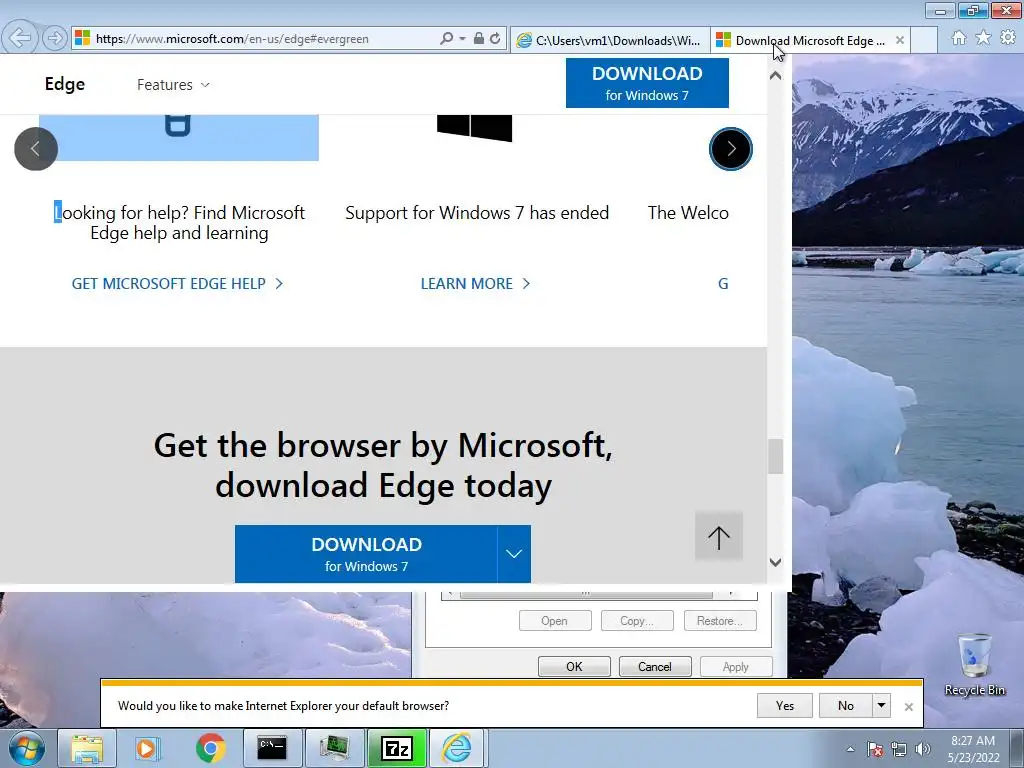Image resolution: width=1024 pixels, height=768 pixels.
Task: Click the page vertical scrollbar thumb
Action: click(x=775, y=456)
